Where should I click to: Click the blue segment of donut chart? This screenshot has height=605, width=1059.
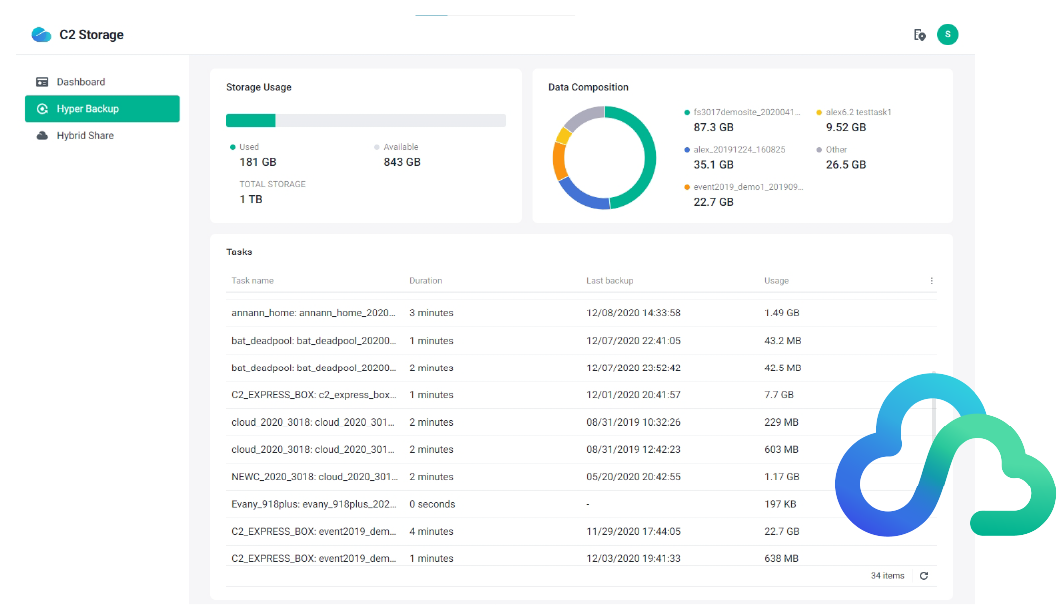pos(582,195)
